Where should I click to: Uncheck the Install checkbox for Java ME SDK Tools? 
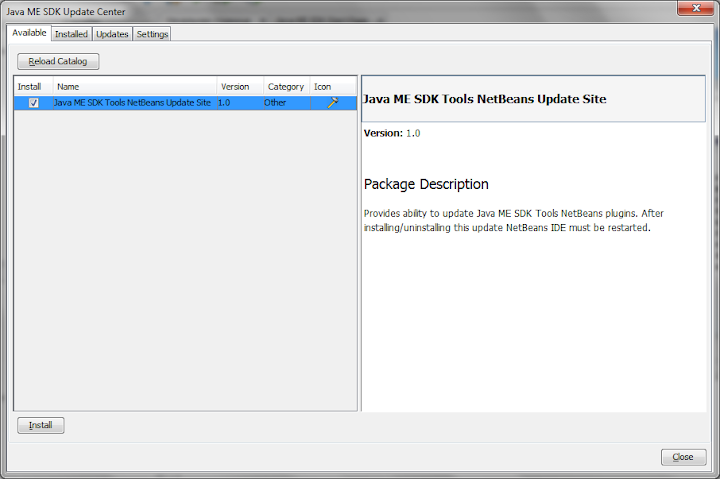tap(34, 103)
